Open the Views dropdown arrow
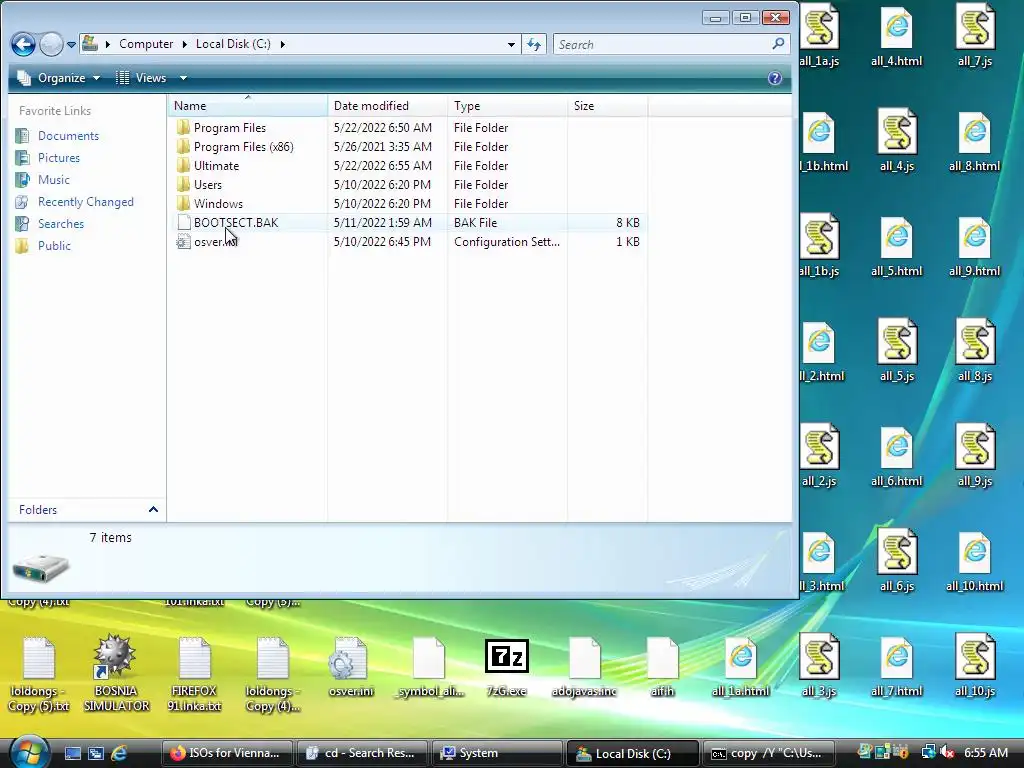Image resolution: width=1024 pixels, height=768 pixels. click(183, 78)
